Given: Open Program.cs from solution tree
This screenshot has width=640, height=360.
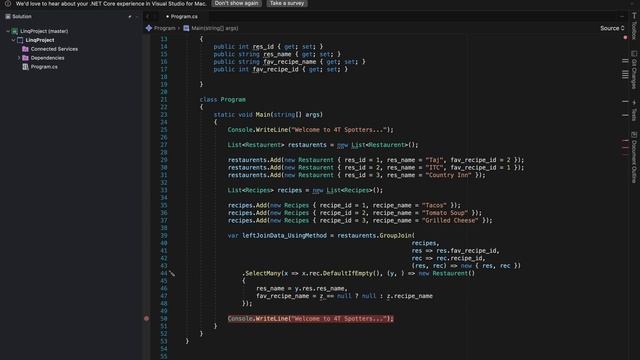Looking at the screenshot, I should pyautogui.click(x=44, y=67).
